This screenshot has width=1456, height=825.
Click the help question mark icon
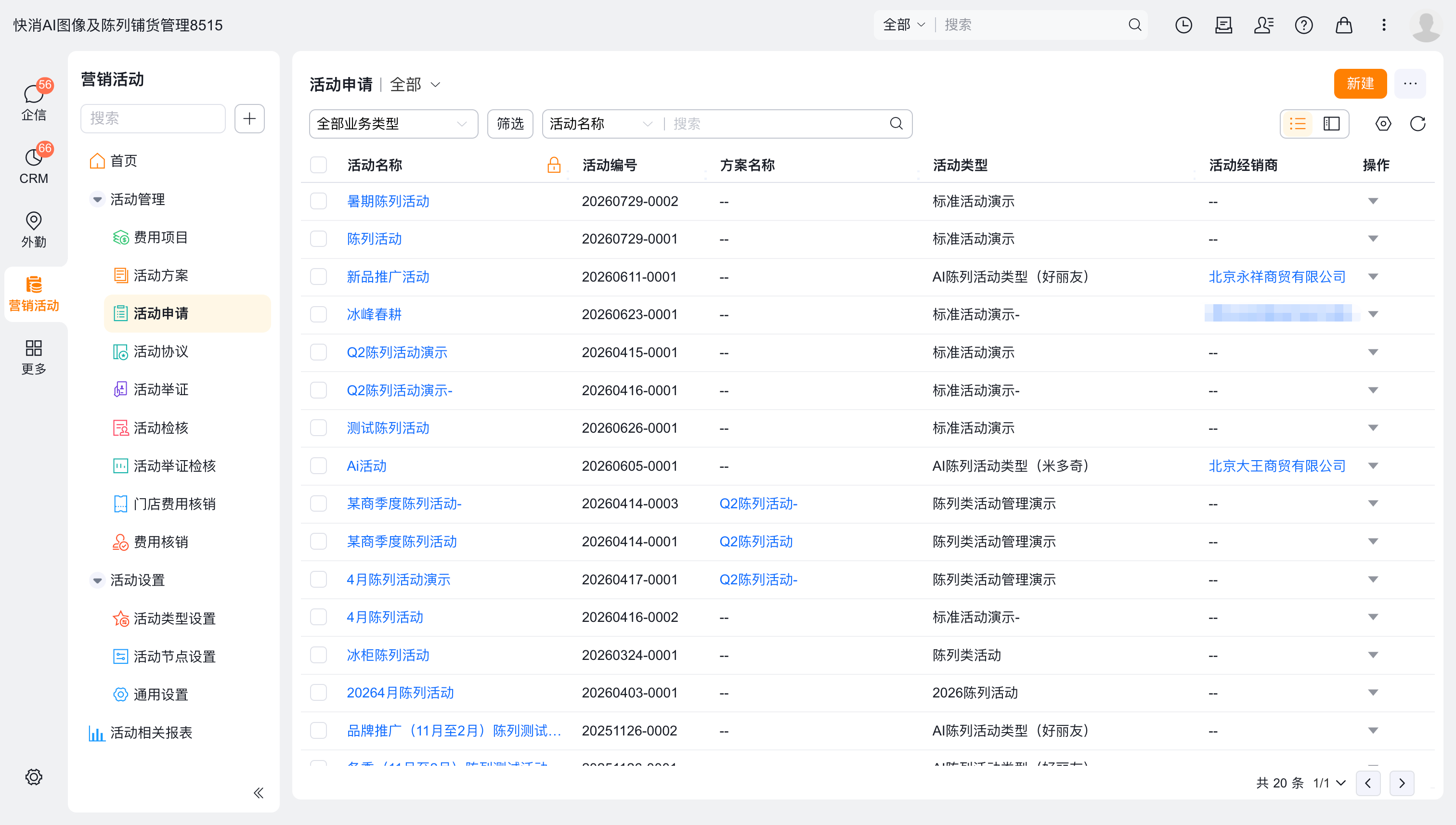1303,25
